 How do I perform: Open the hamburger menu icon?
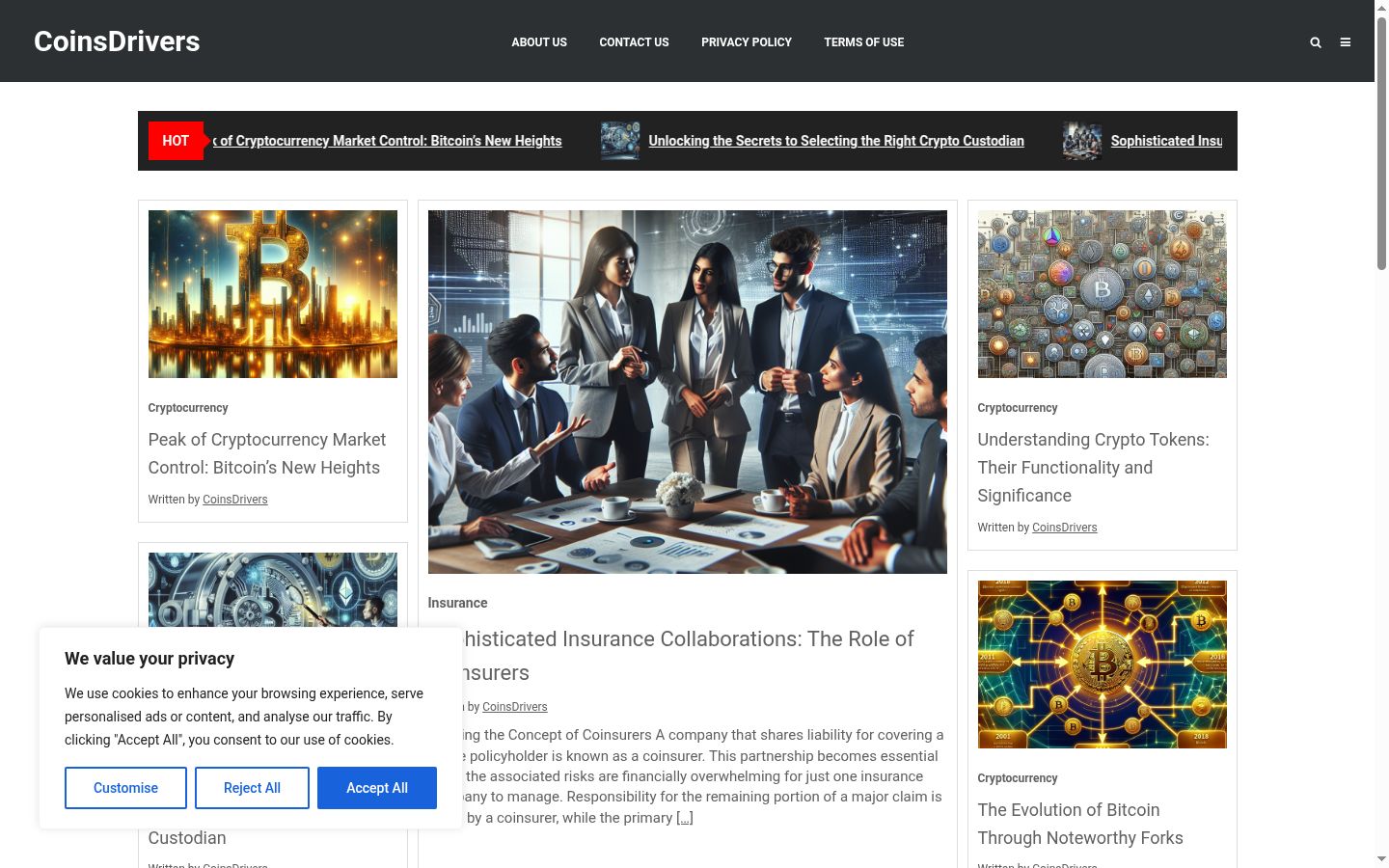pos(1346,42)
